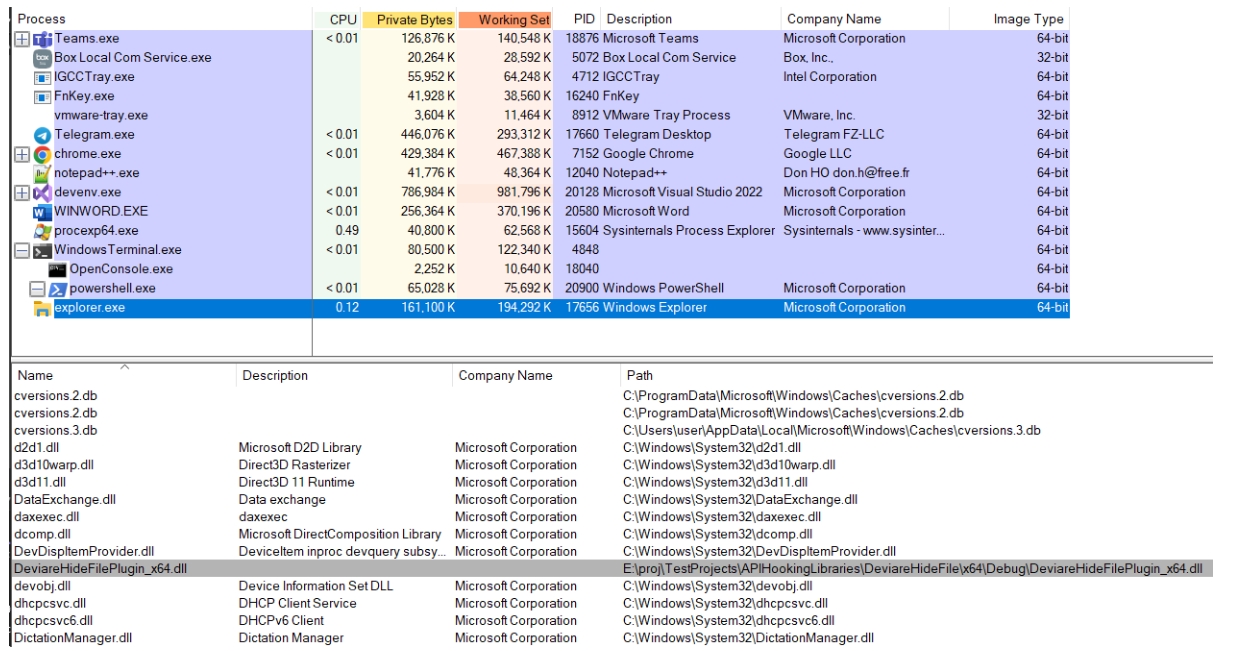Click the powershell.exe icon
Screen dimensions: 1238x651
pyautogui.click(x=58, y=288)
